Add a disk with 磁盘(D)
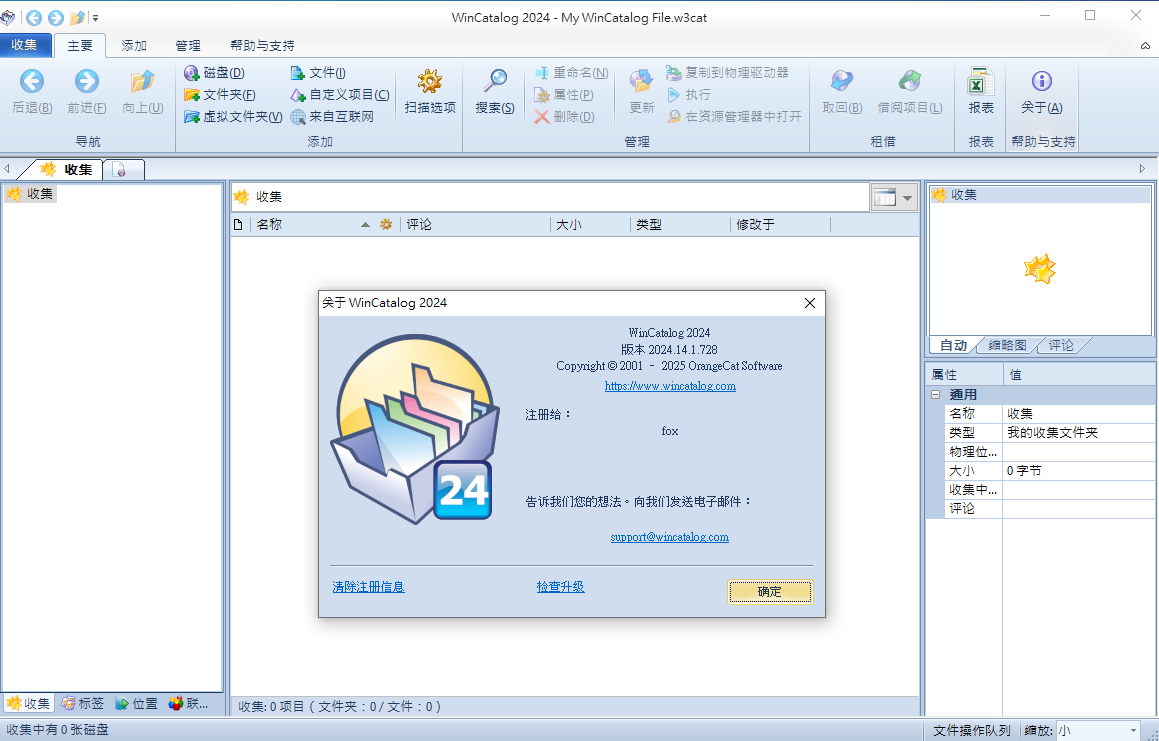The height and width of the screenshot is (741, 1159). coord(214,72)
